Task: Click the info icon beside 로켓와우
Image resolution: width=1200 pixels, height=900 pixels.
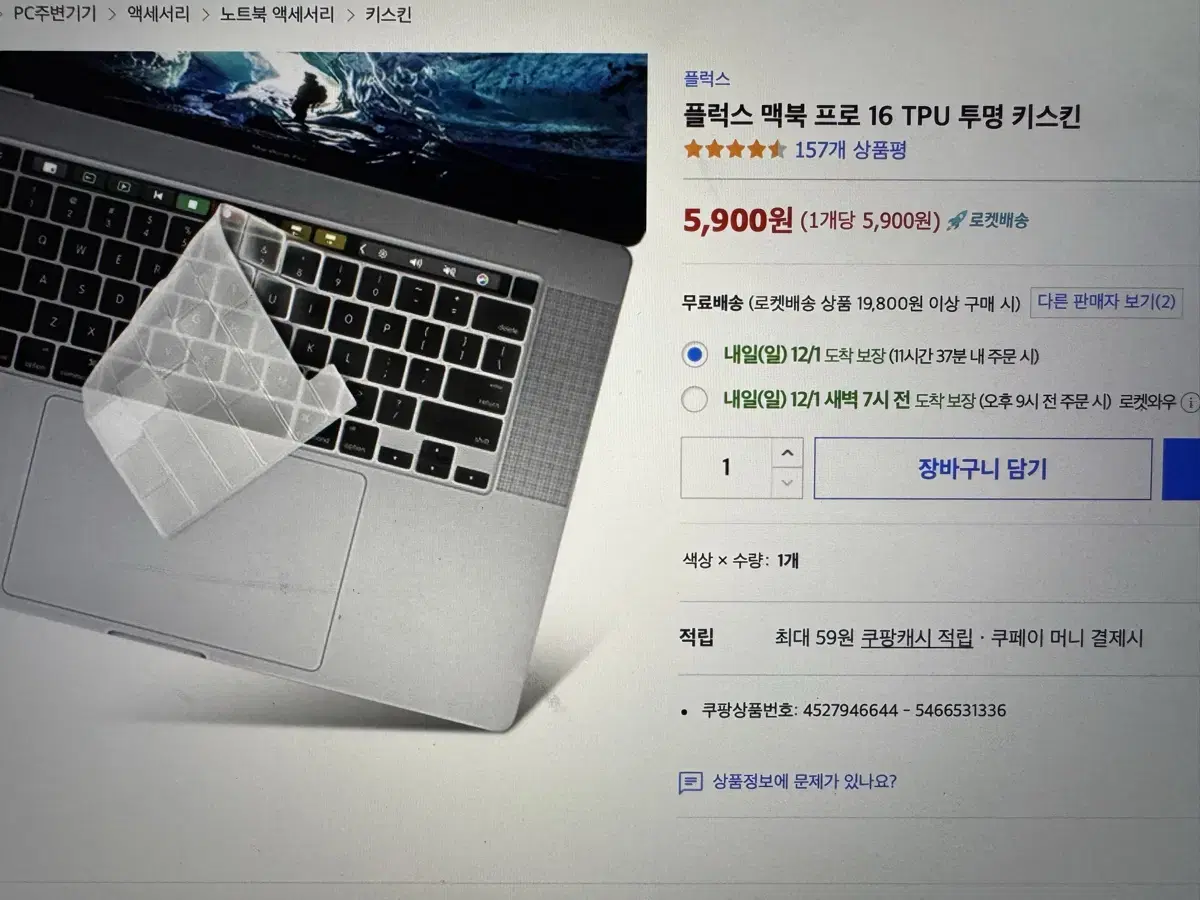Action: pos(1190,402)
